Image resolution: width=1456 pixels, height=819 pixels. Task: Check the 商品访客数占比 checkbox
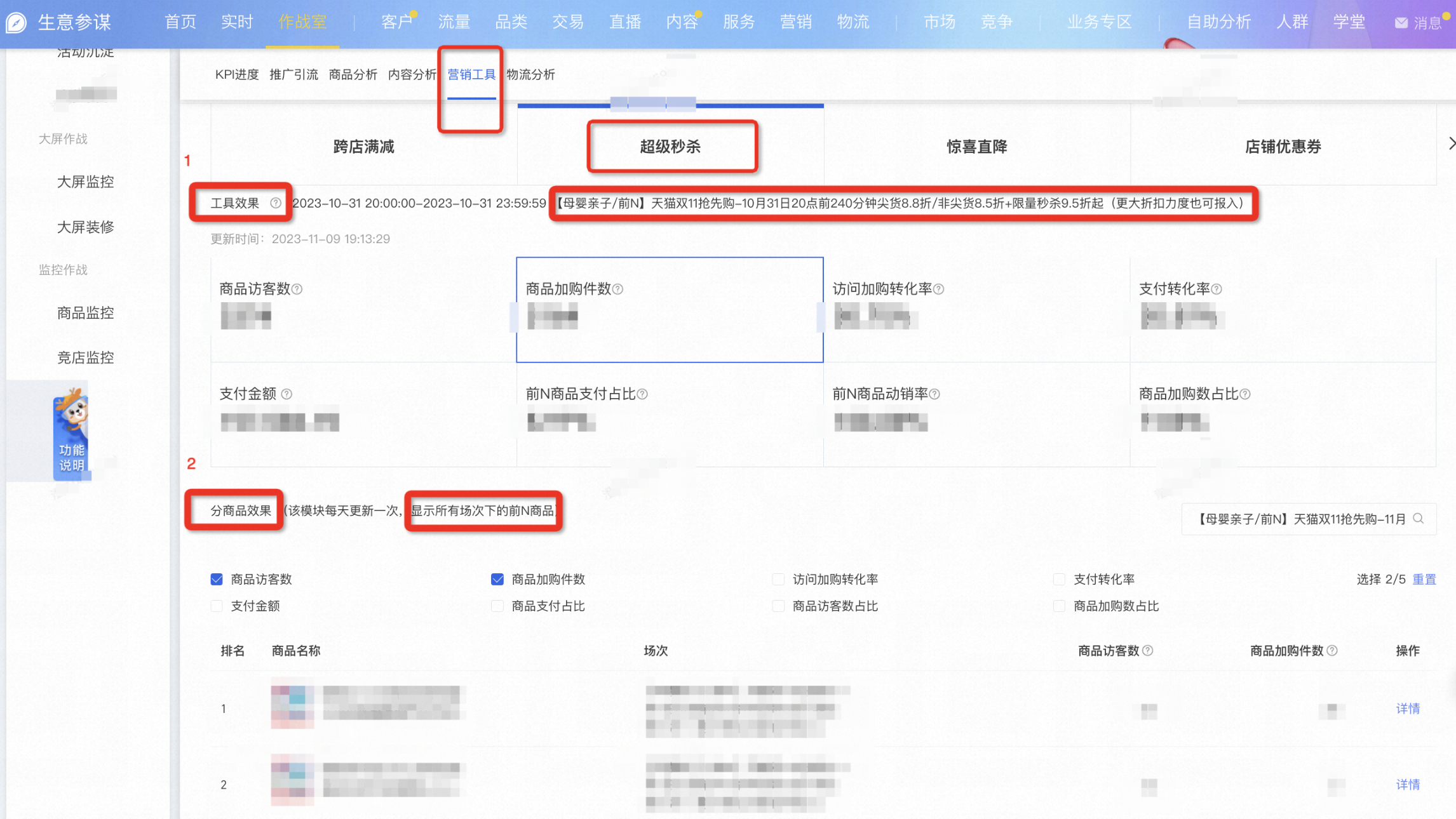click(x=778, y=606)
